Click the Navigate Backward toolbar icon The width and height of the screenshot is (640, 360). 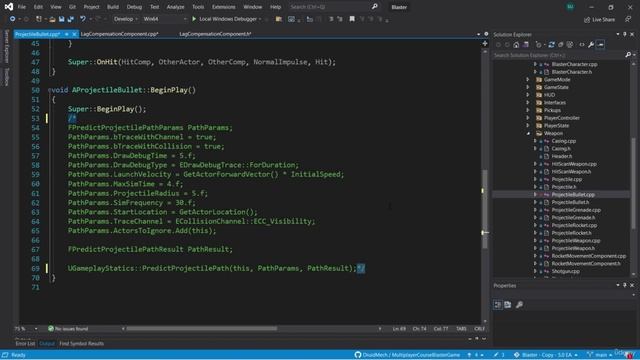[13, 19]
